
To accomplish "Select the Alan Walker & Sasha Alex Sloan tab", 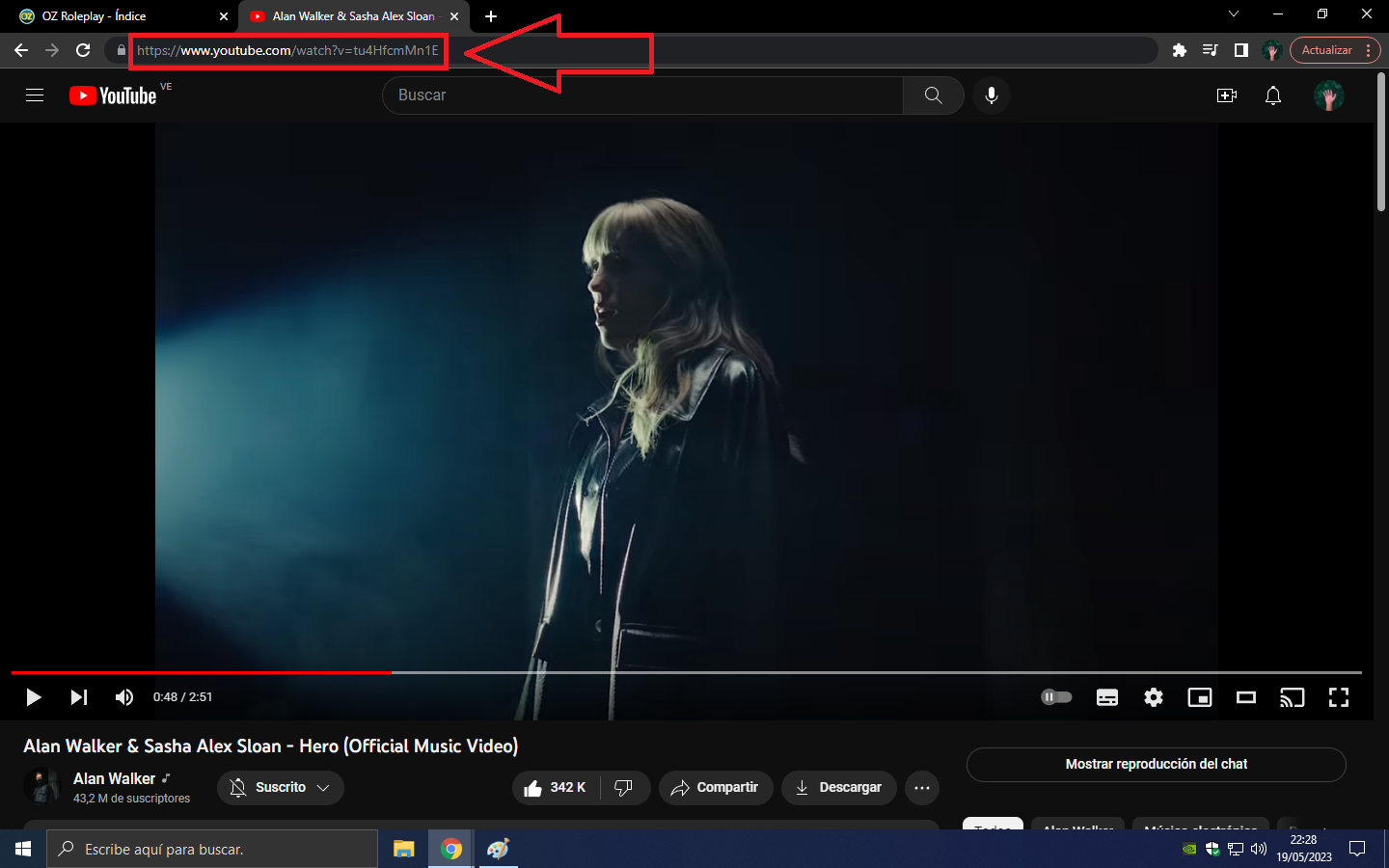I will [x=353, y=16].
